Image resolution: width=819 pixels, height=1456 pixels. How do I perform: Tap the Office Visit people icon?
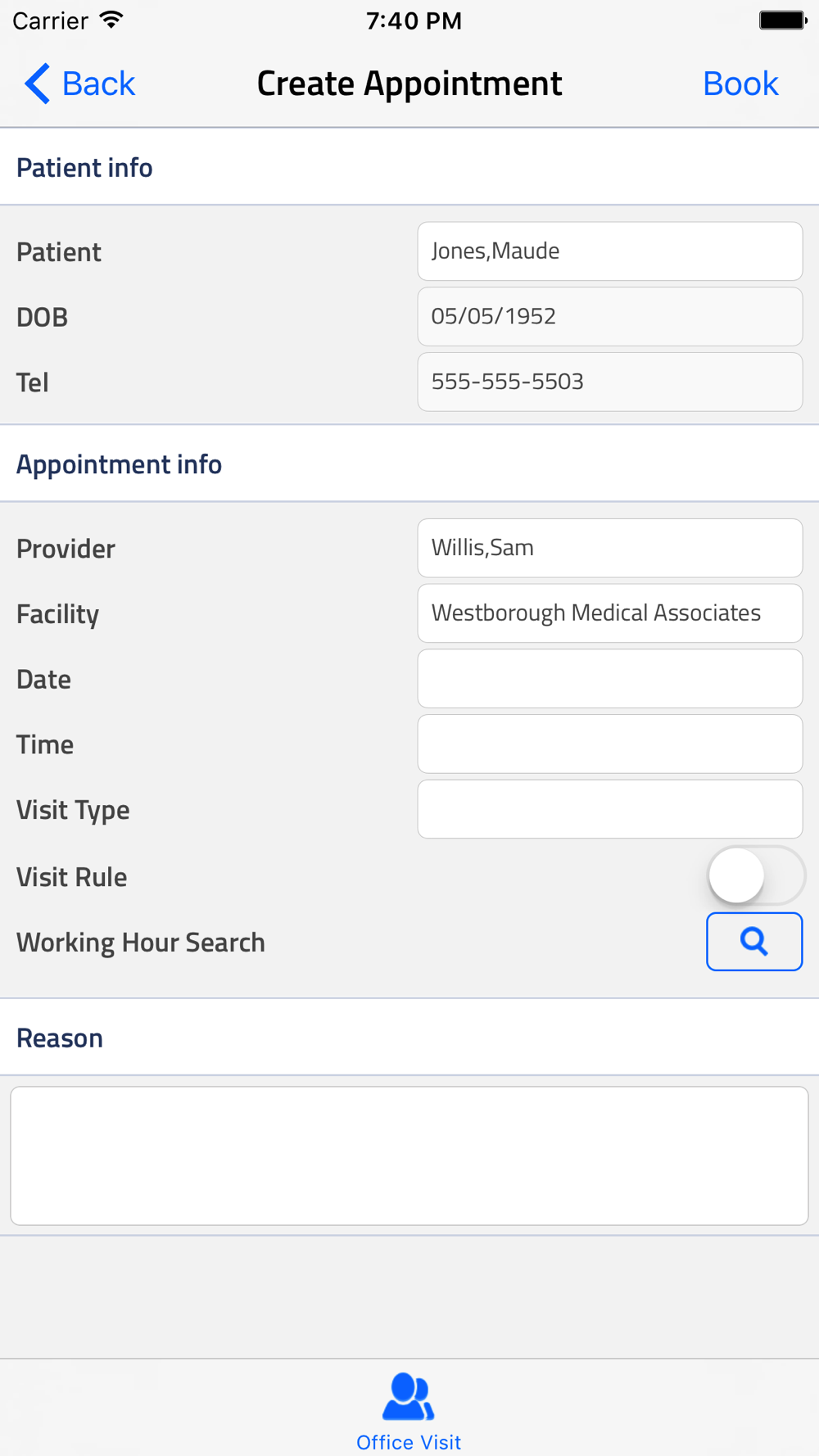pyautogui.click(x=408, y=1397)
